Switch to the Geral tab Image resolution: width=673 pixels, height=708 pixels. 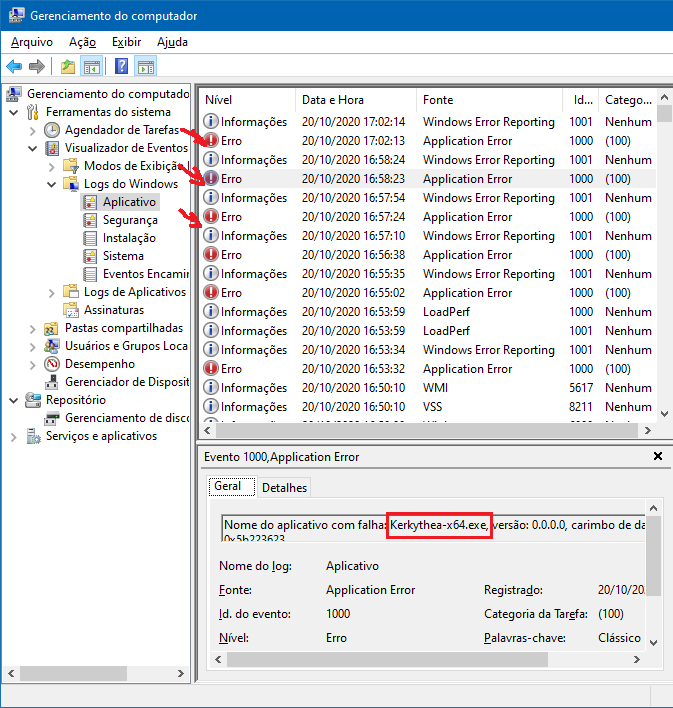click(232, 486)
